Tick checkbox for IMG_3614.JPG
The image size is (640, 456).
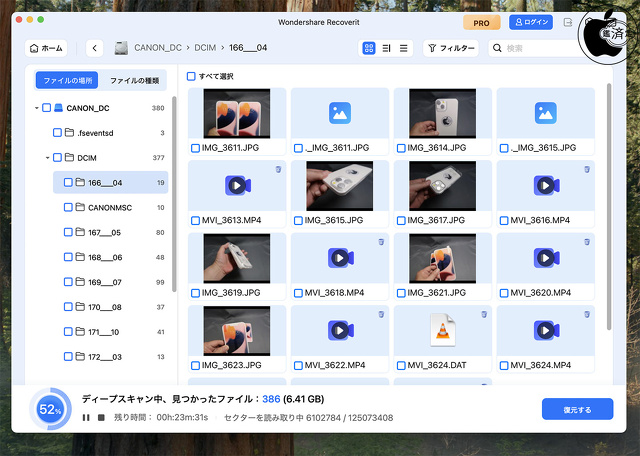[x=401, y=148]
